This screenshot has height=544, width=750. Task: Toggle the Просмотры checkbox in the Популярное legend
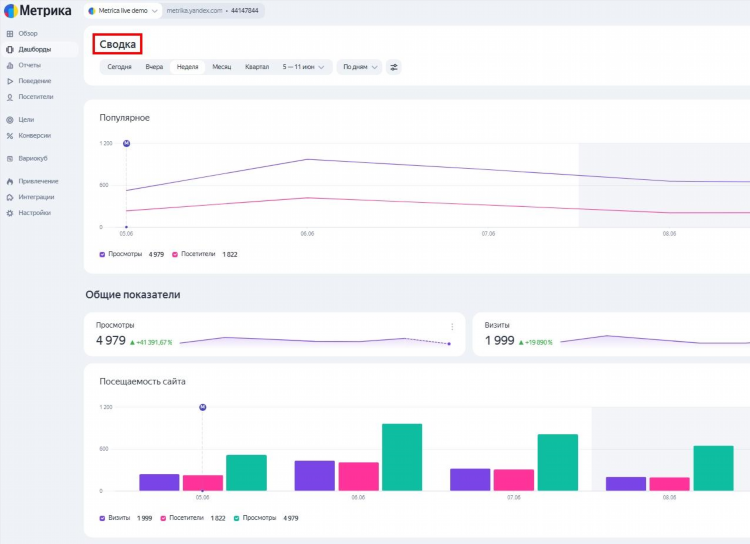102,255
